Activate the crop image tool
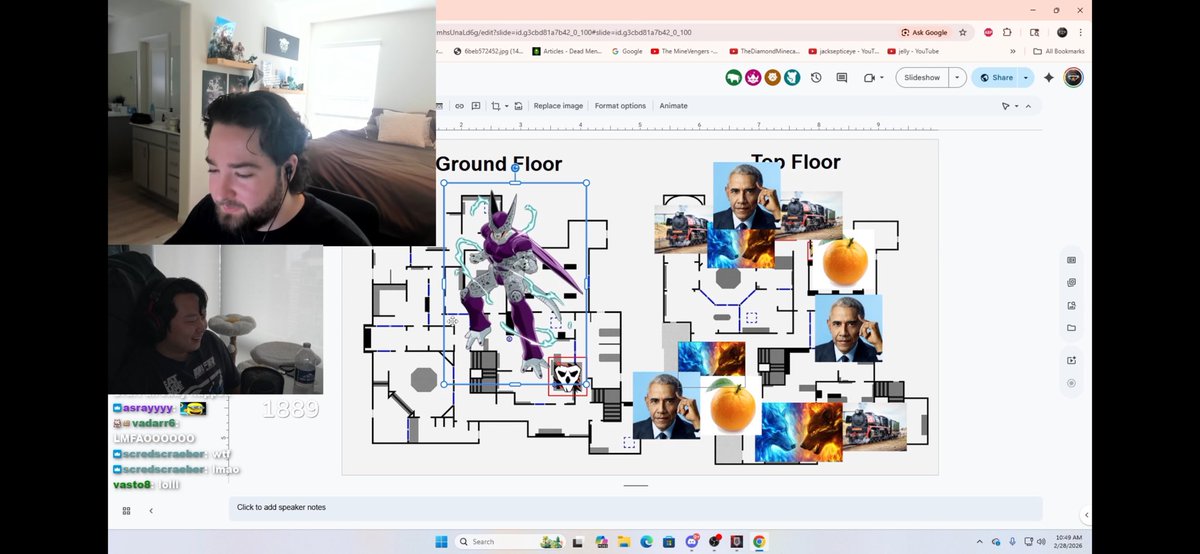The width and height of the screenshot is (1200, 554). point(496,106)
